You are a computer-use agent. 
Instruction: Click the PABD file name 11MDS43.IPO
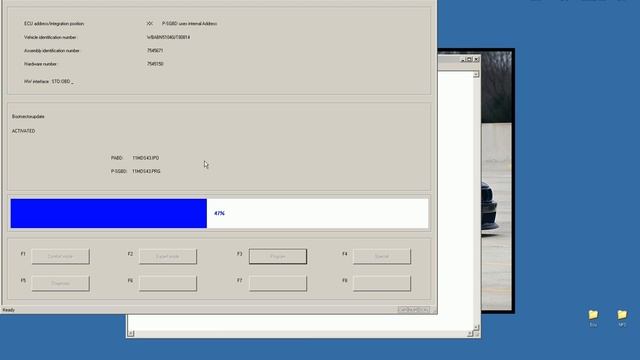point(146,158)
